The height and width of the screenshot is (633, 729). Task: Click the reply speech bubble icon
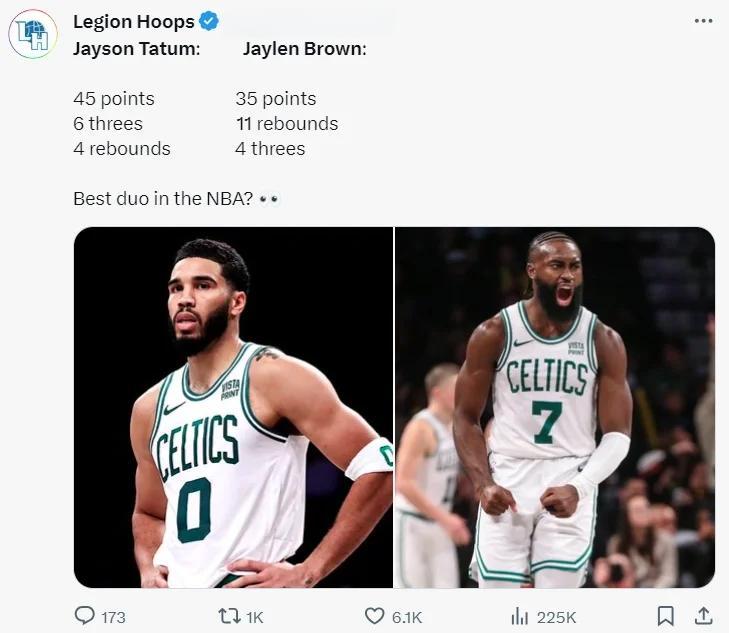click(85, 616)
